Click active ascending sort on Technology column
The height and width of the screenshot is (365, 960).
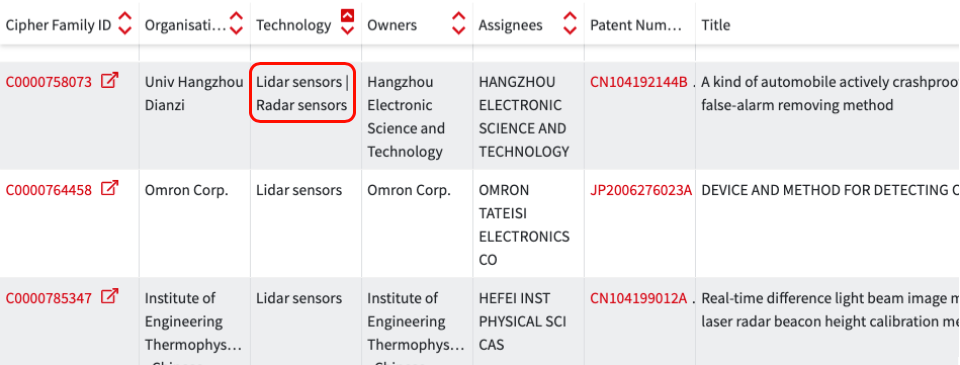(347, 15)
